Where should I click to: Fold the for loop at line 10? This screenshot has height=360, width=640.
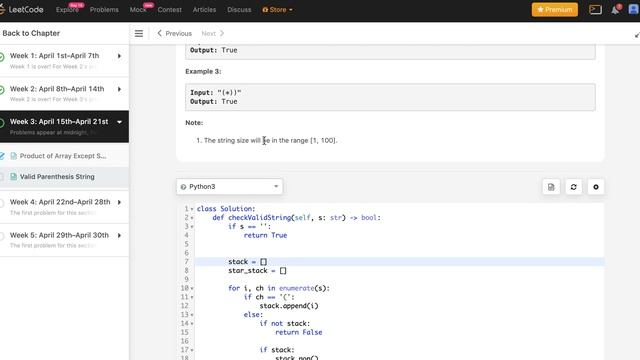point(192,289)
